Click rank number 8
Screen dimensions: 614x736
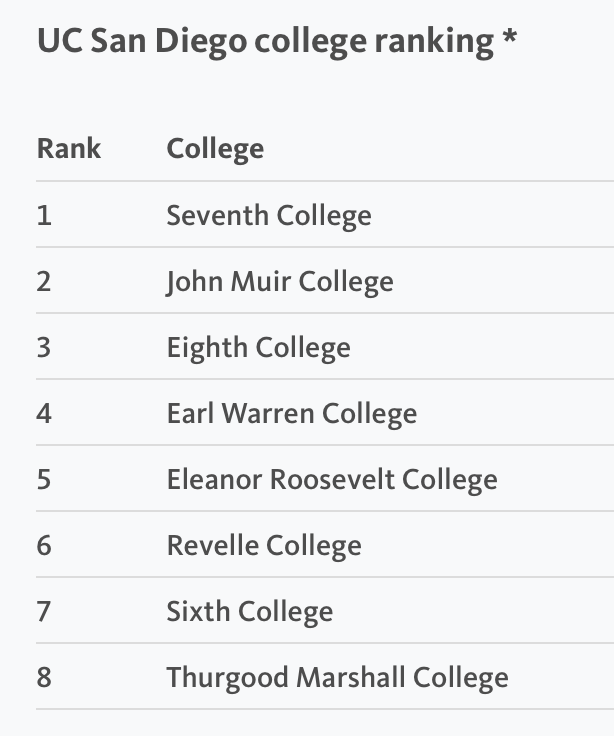44,678
